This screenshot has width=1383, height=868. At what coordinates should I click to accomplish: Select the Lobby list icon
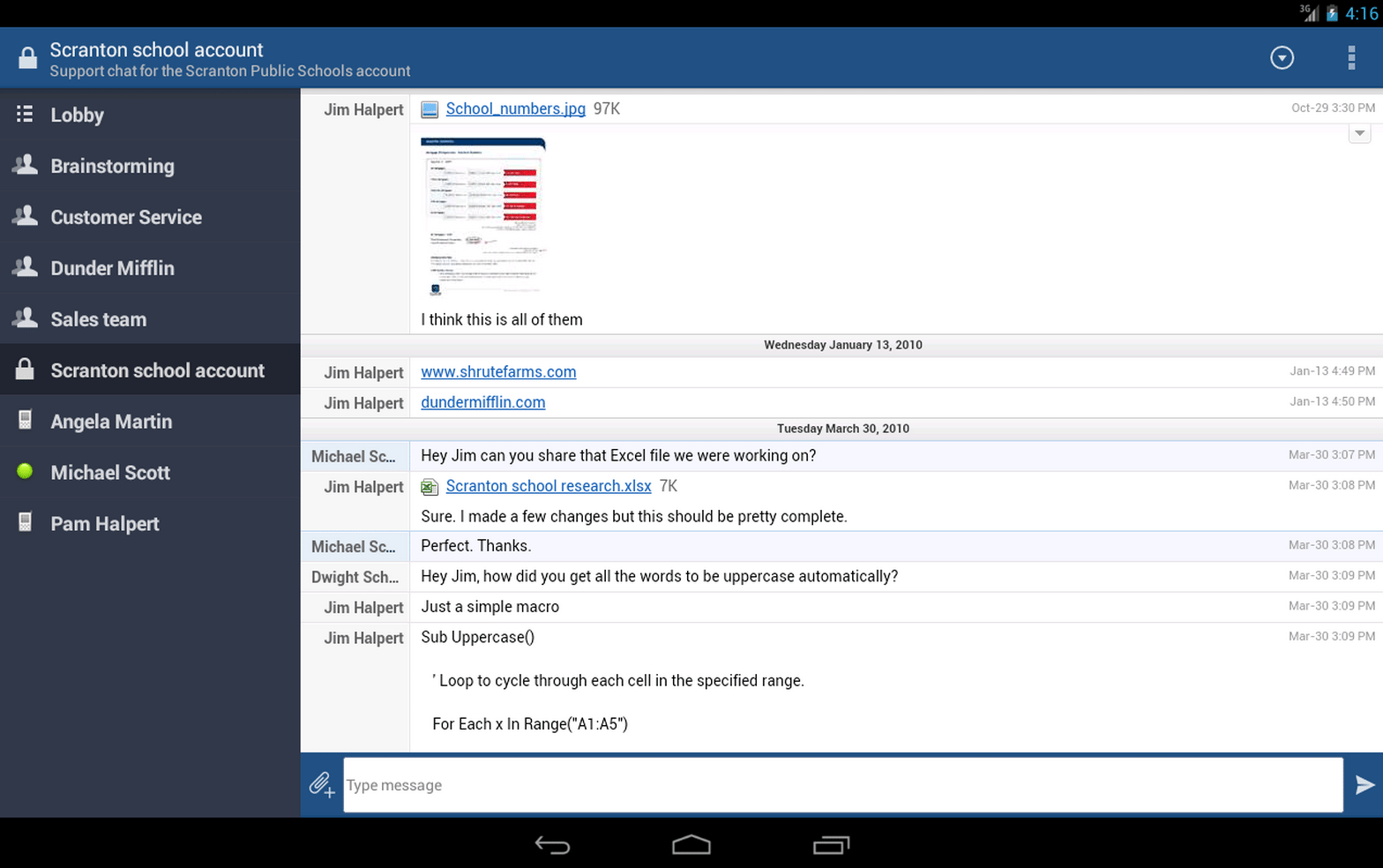click(25, 115)
